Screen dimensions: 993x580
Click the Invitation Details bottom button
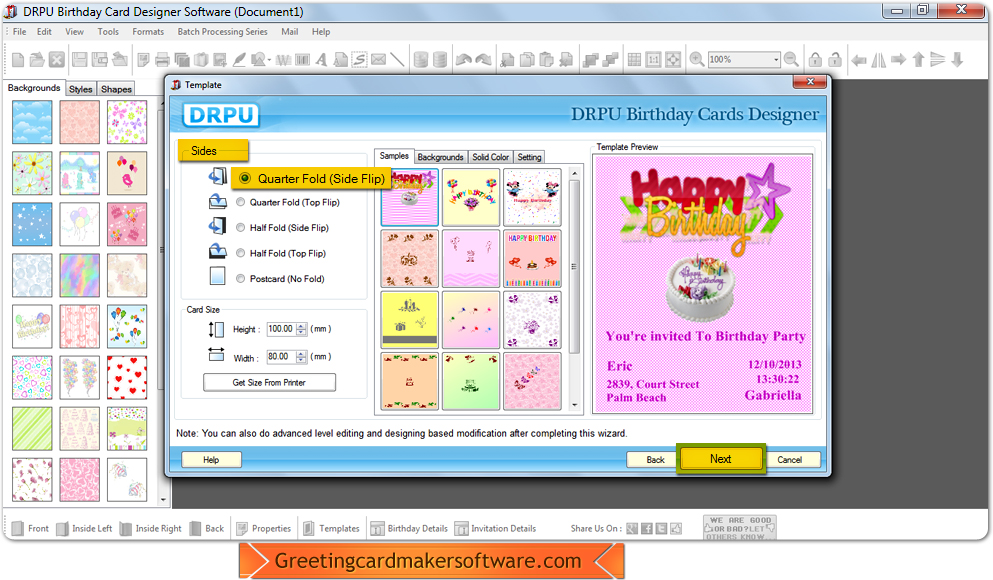tap(495, 529)
